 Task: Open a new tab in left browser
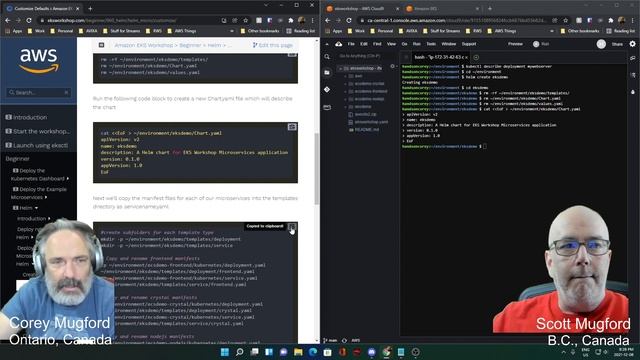tap(90, 8)
